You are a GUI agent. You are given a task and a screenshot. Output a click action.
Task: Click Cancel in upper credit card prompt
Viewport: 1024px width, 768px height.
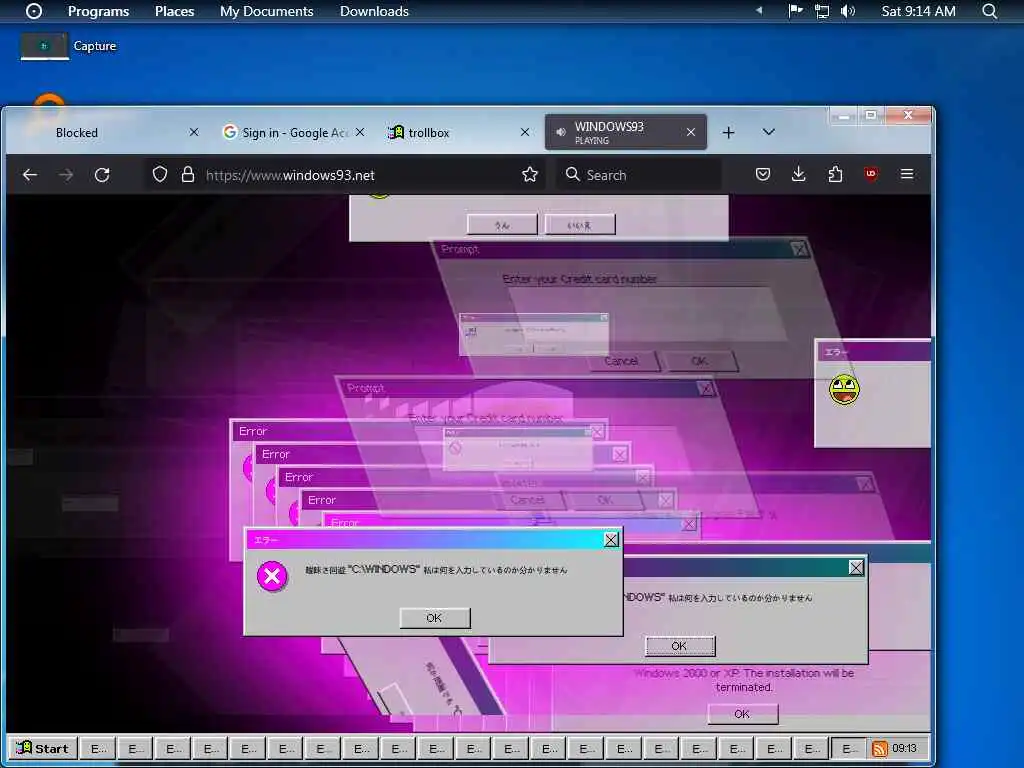tap(622, 360)
